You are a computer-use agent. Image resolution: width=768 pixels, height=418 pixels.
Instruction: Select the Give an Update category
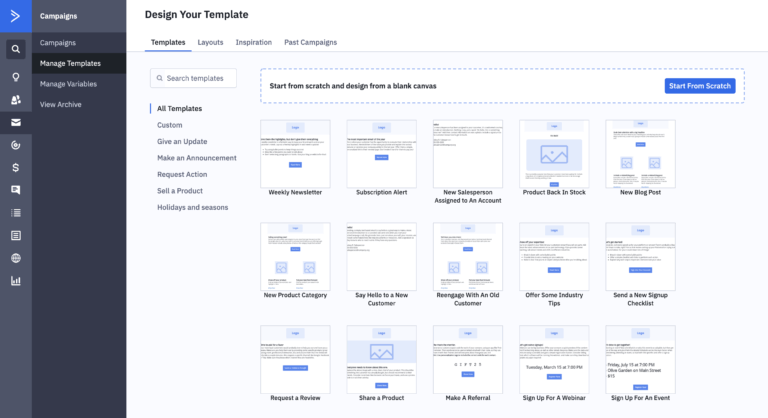click(x=182, y=141)
